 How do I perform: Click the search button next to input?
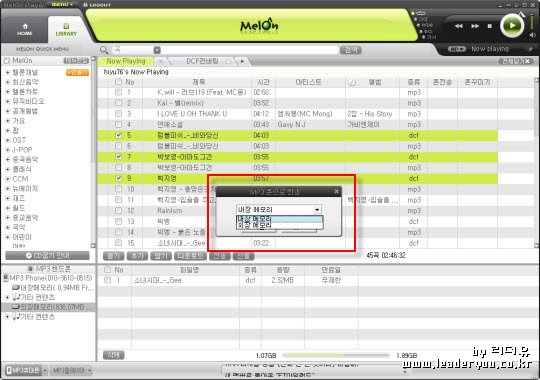click(x=351, y=50)
